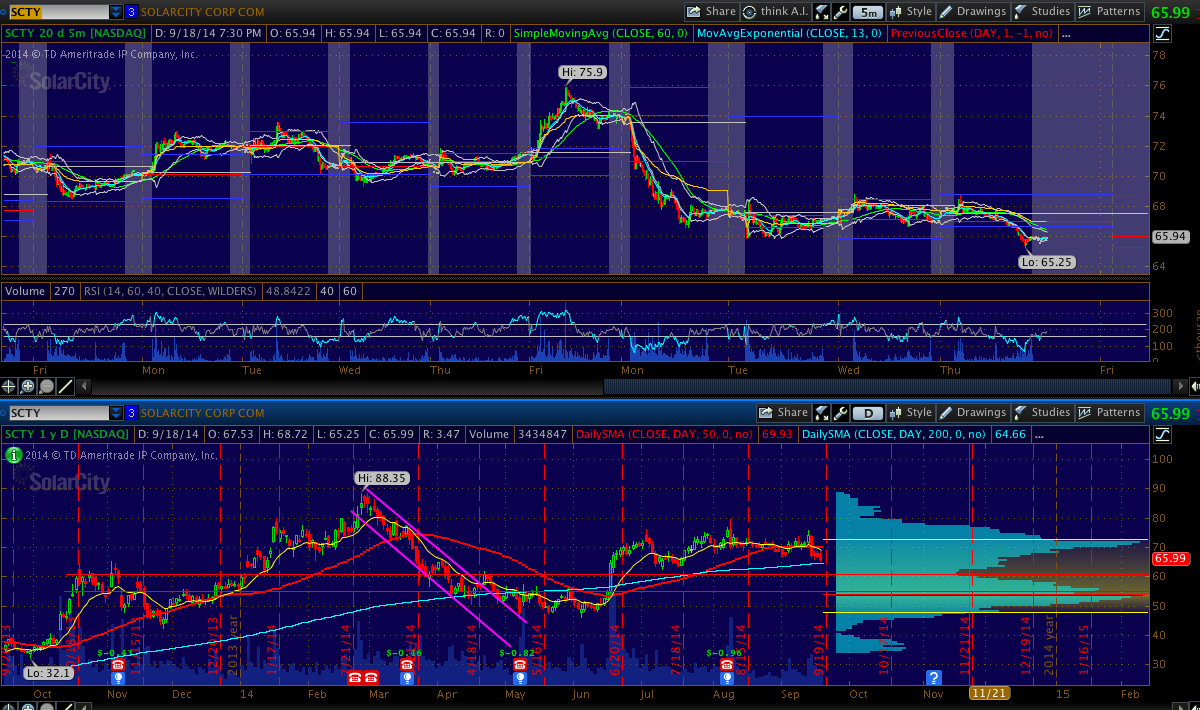
Task: Click the zoom in magnifier icon
Action: 28,386
